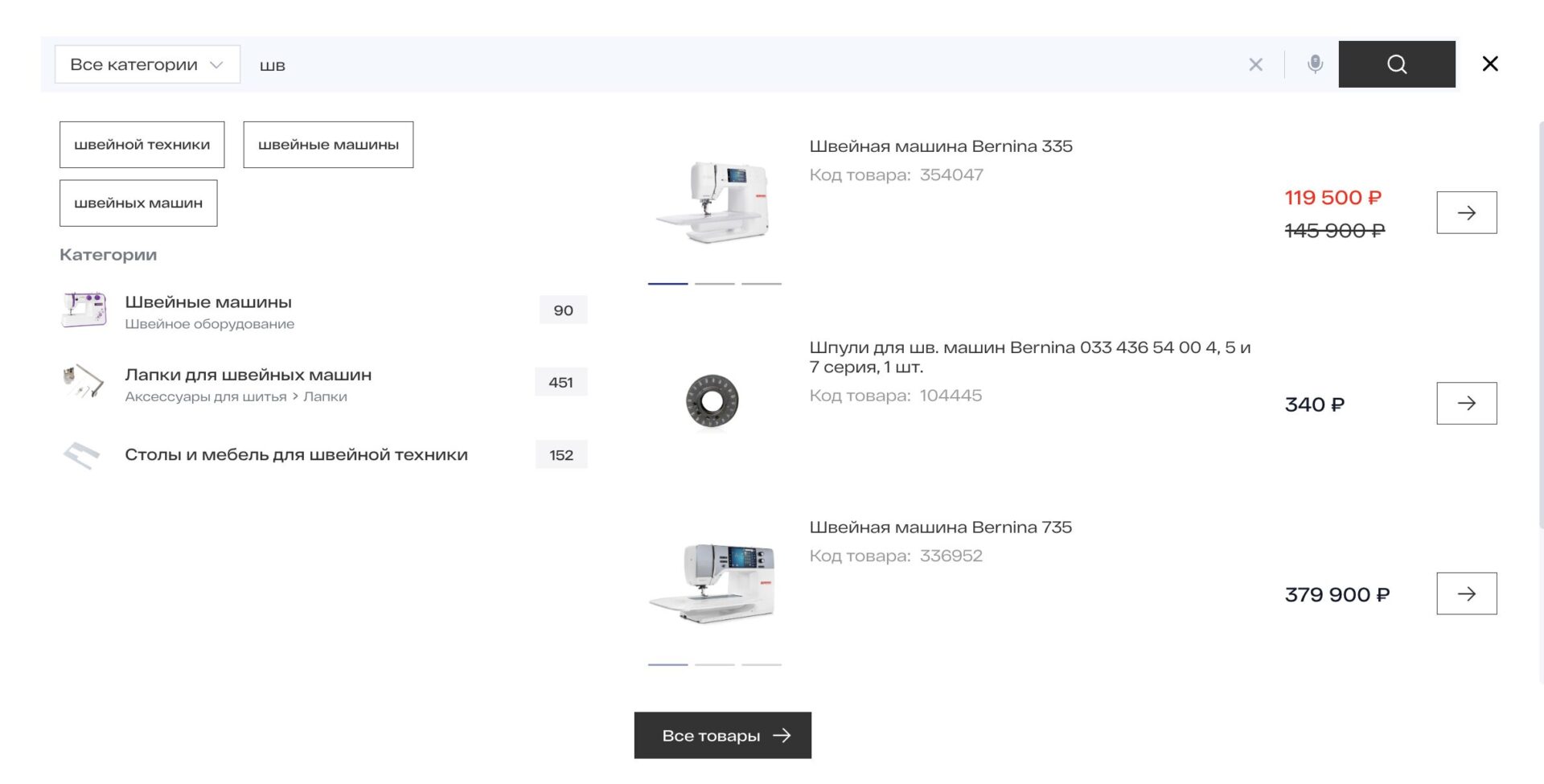Image resolution: width=1544 pixels, height=784 pixels.
Task: Activate voice search microphone icon
Action: point(1315,64)
